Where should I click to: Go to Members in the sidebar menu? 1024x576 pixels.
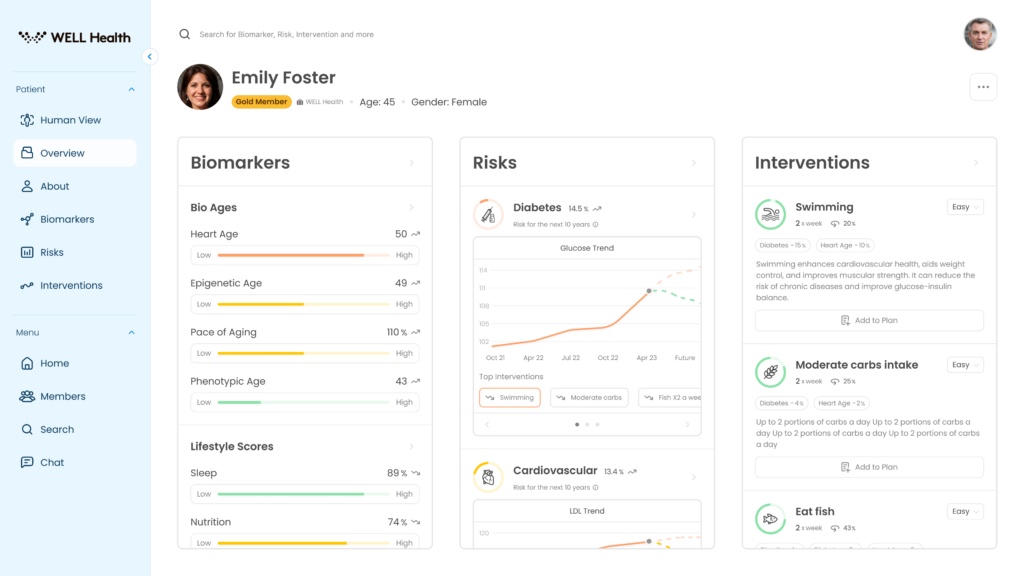point(62,396)
